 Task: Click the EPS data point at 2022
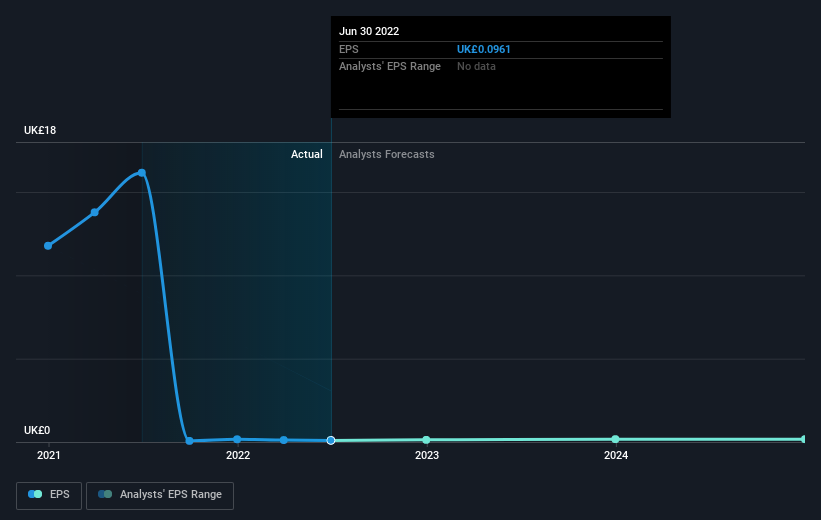click(x=237, y=439)
